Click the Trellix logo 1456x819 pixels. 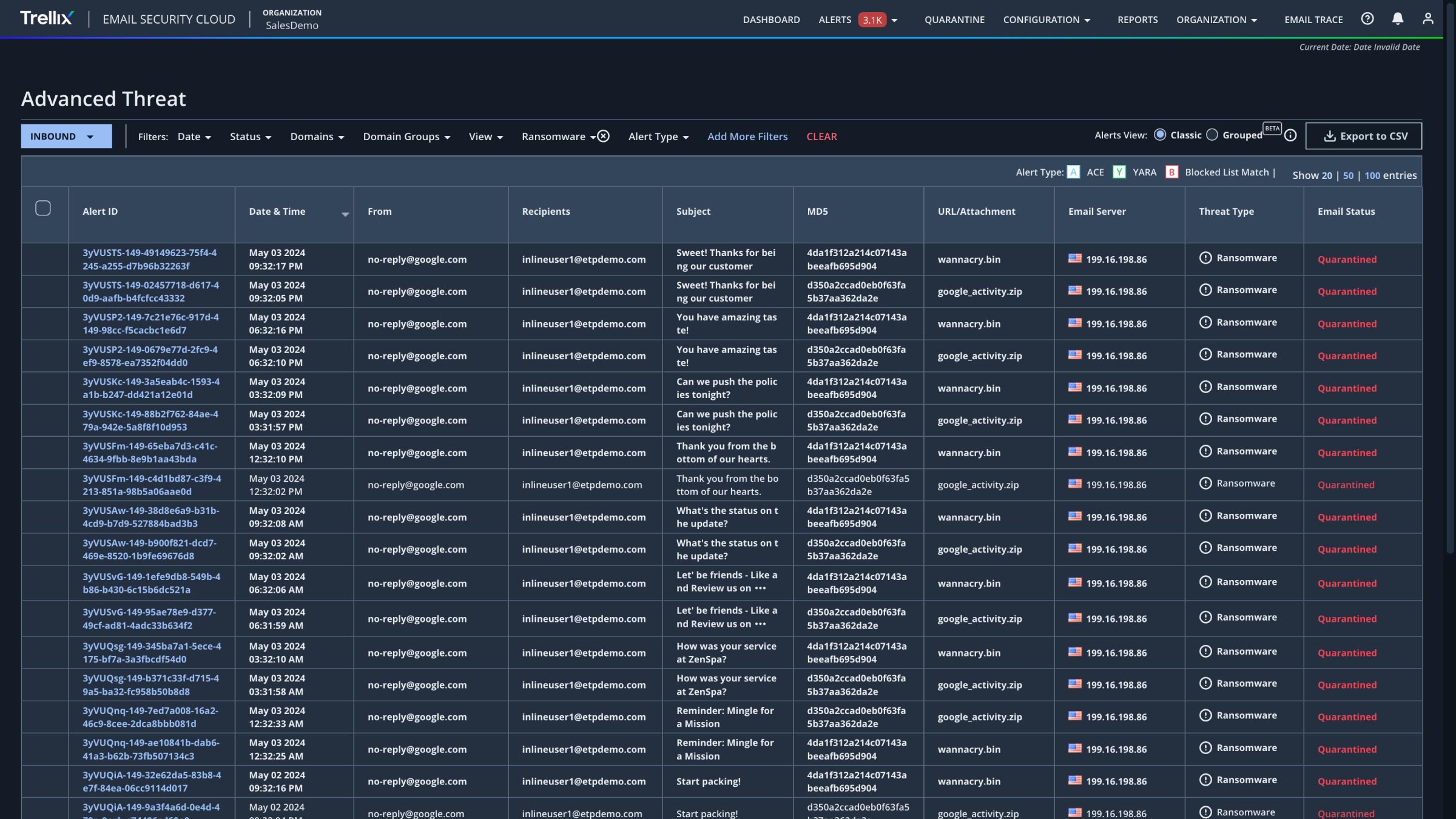click(x=47, y=18)
